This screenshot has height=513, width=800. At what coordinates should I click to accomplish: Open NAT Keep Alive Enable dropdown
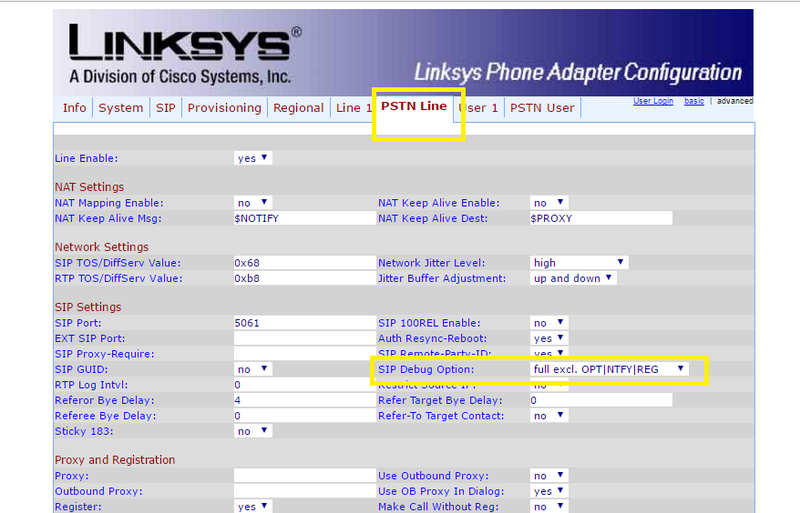[x=549, y=203]
